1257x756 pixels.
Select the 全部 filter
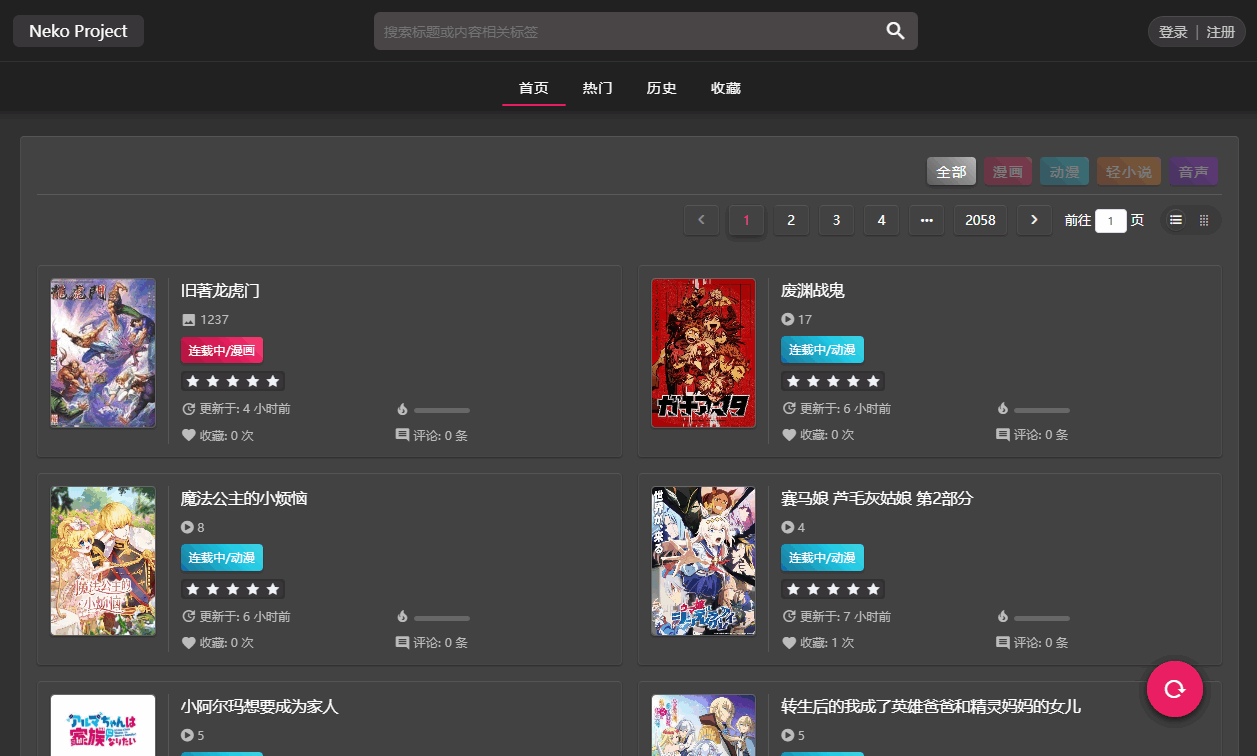point(951,172)
